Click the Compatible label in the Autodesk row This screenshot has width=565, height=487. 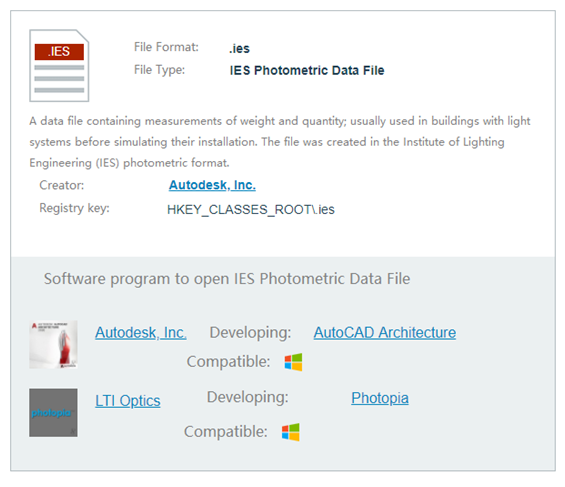click(228, 361)
